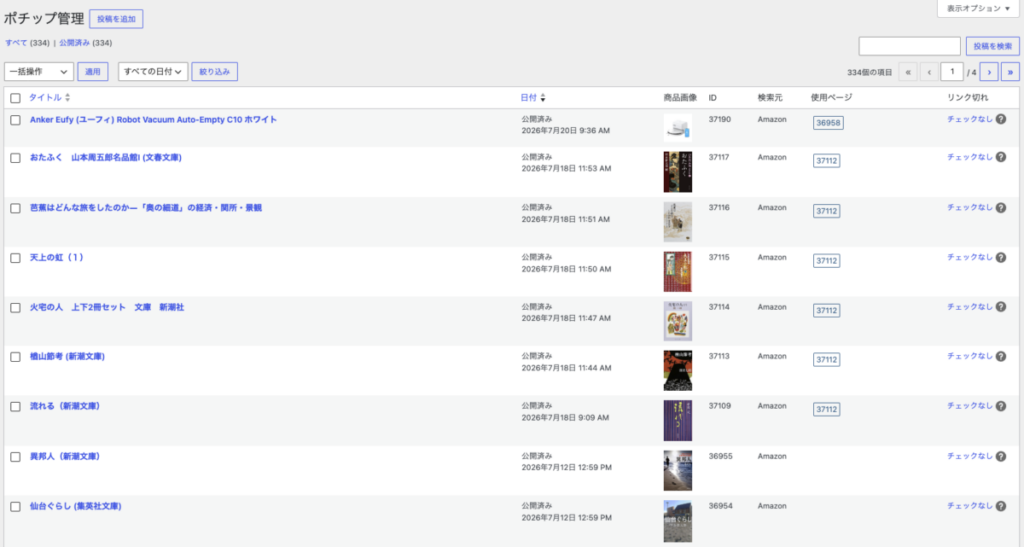Tick the select-all checkbox in header
The image size is (1024, 547).
click(x=16, y=98)
